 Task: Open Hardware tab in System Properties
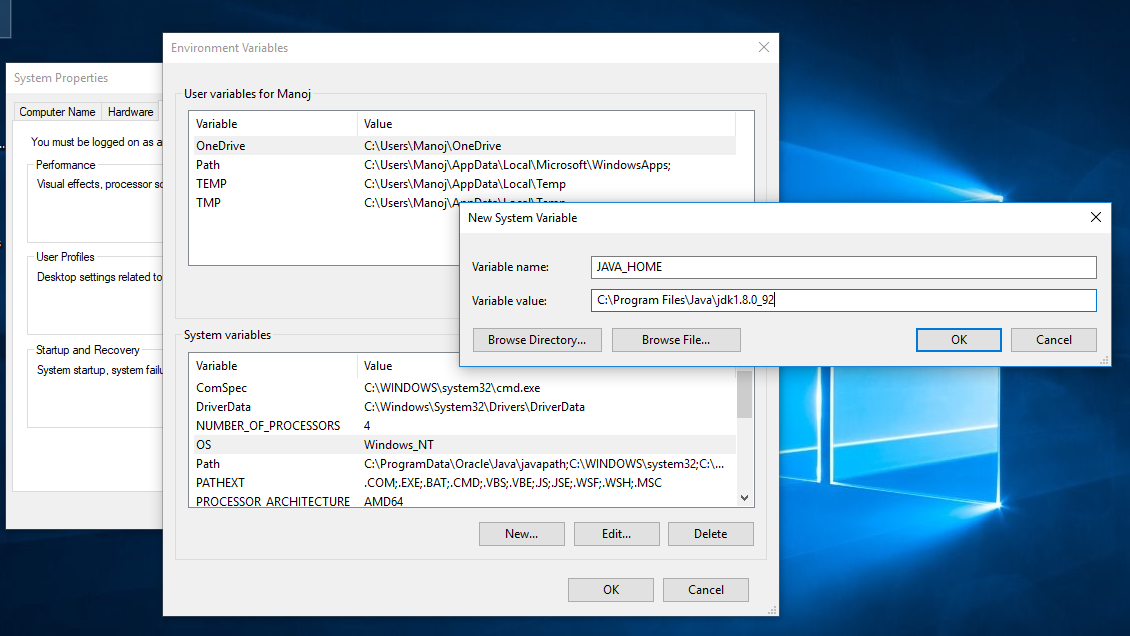pyautogui.click(x=130, y=112)
